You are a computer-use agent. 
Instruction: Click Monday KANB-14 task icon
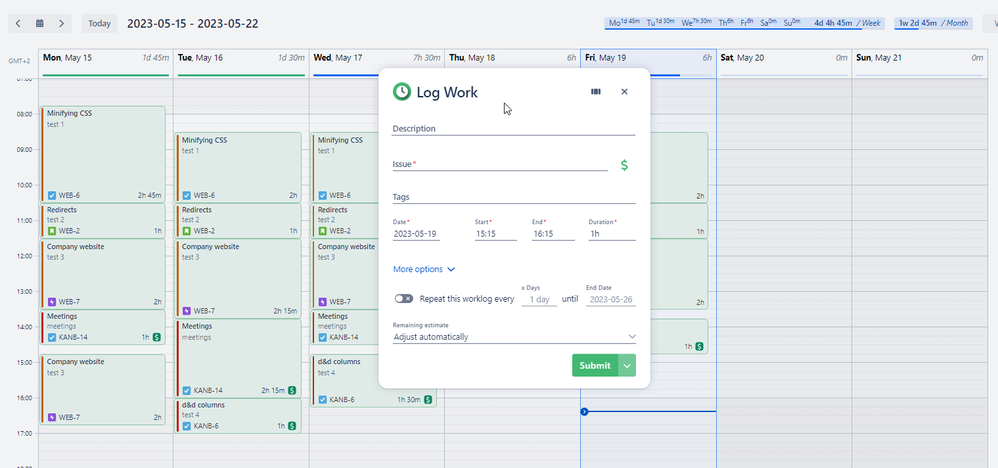tap(52, 337)
